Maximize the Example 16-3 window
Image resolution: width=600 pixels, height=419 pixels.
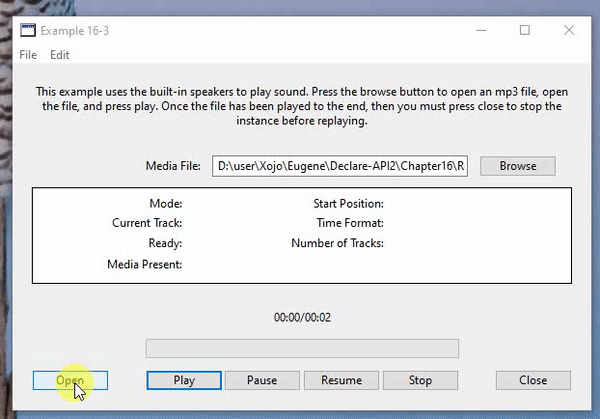click(x=525, y=30)
